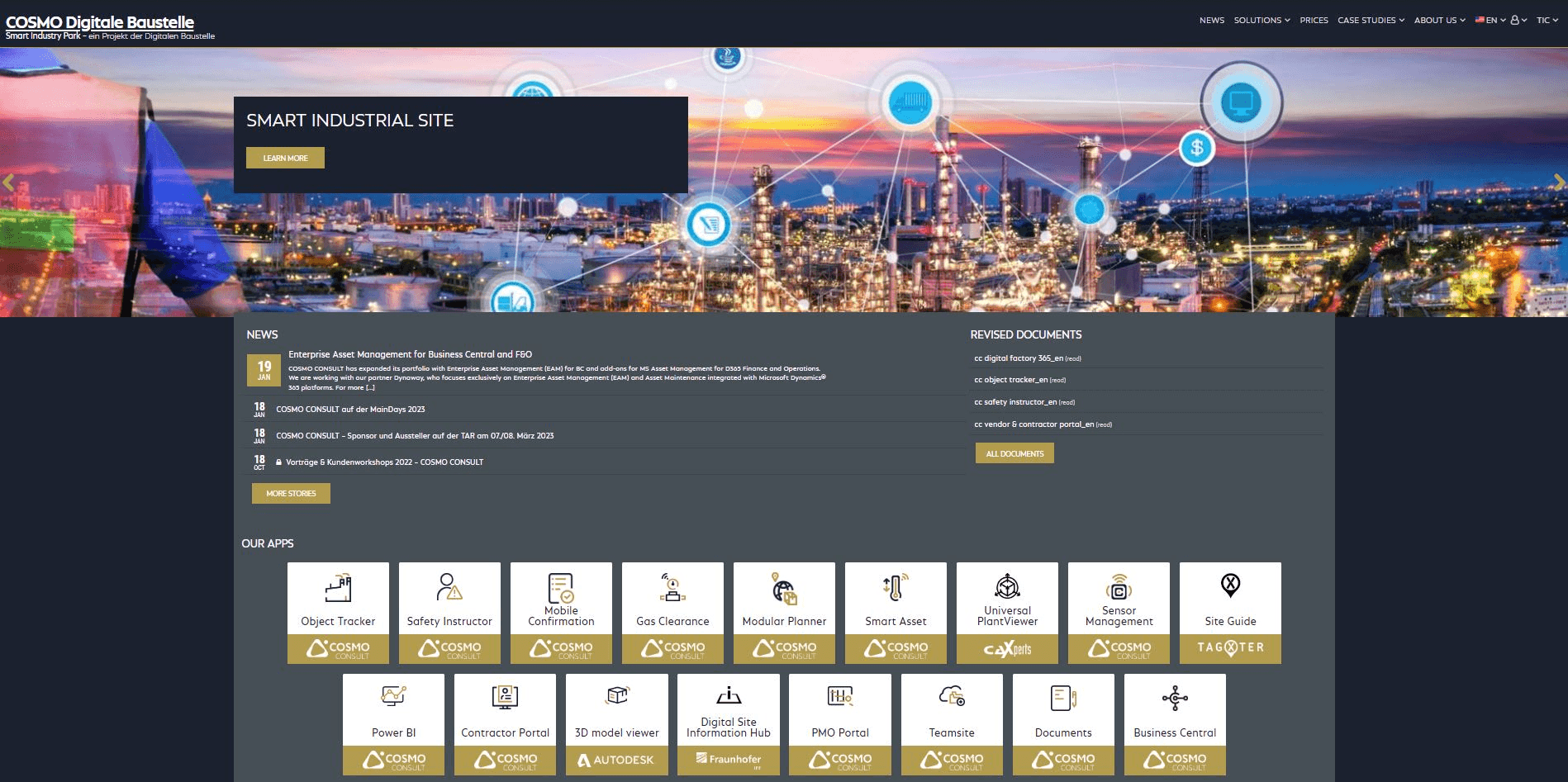
Task: Click the TAGXTER logo under Site Guide
Action: 1230,648
